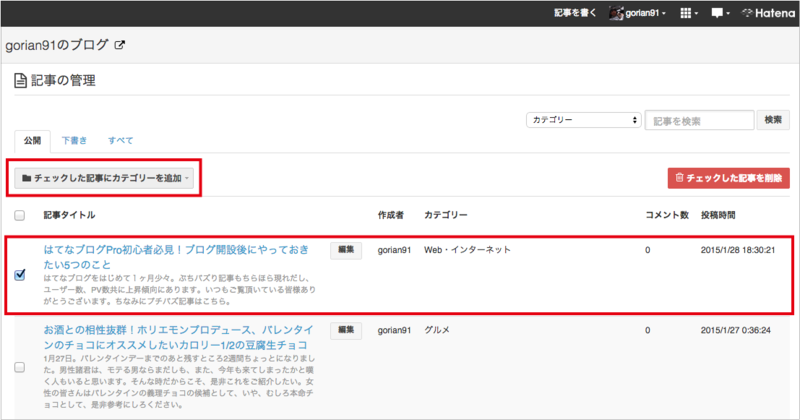The height and width of the screenshot is (420, 800).
Task: Open the カテゴリー filter dropdown
Action: [583, 120]
